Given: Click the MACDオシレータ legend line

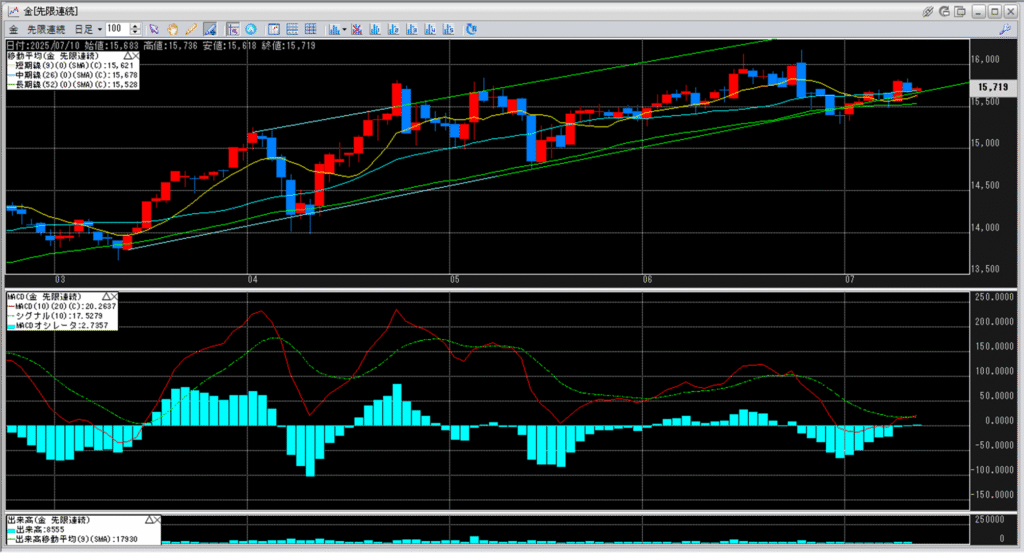Looking at the screenshot, I should 58,325.
